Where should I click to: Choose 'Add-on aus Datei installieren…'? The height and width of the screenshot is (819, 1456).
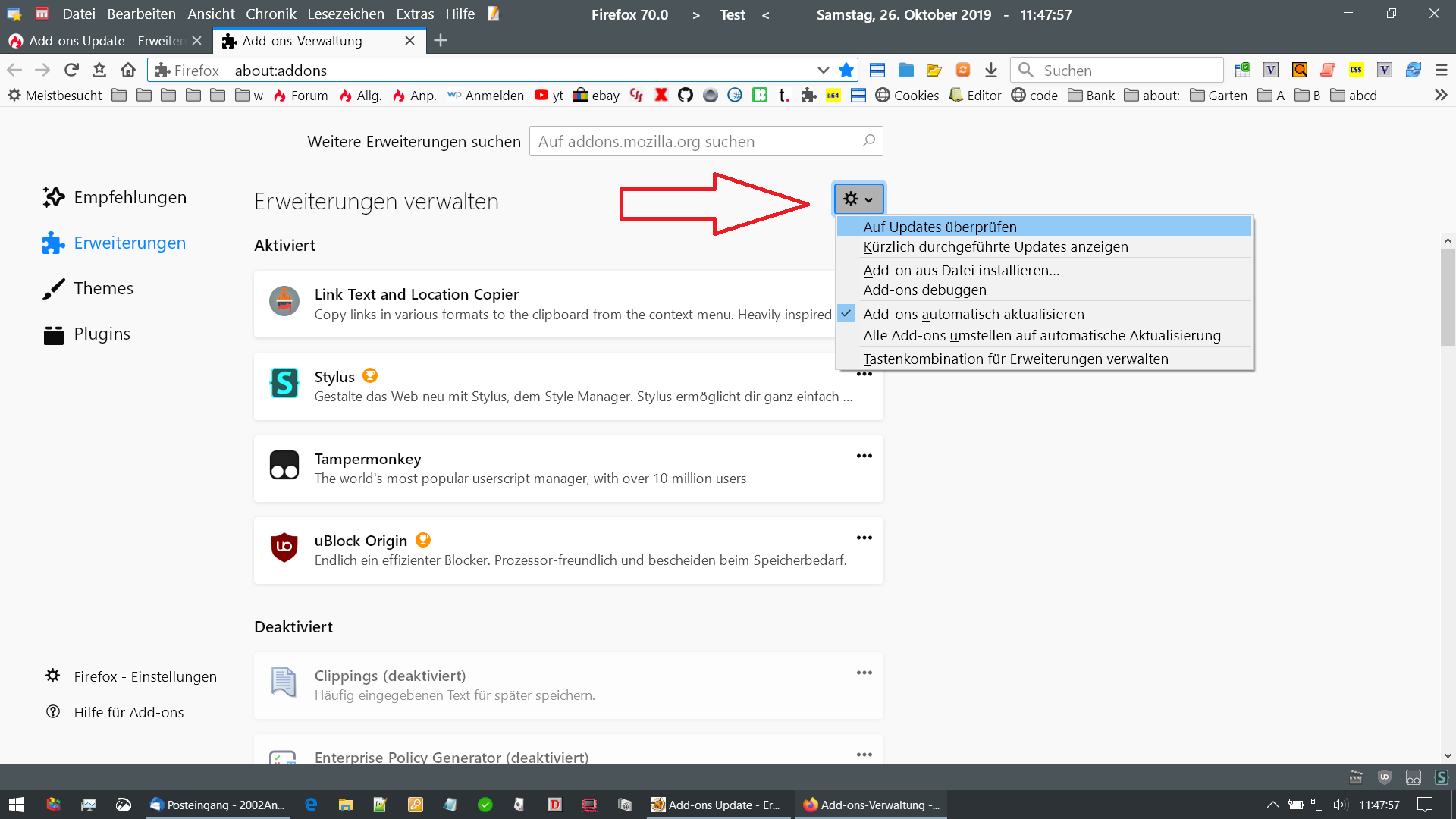click(961, 270)
